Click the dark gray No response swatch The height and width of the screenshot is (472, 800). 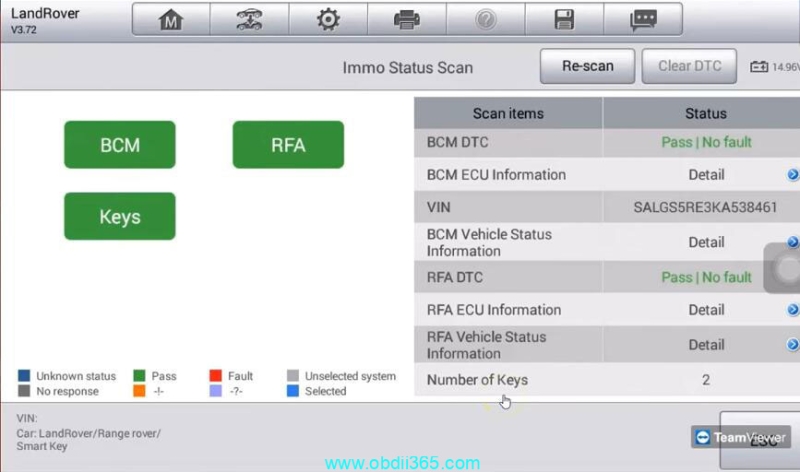pos(24,391)
